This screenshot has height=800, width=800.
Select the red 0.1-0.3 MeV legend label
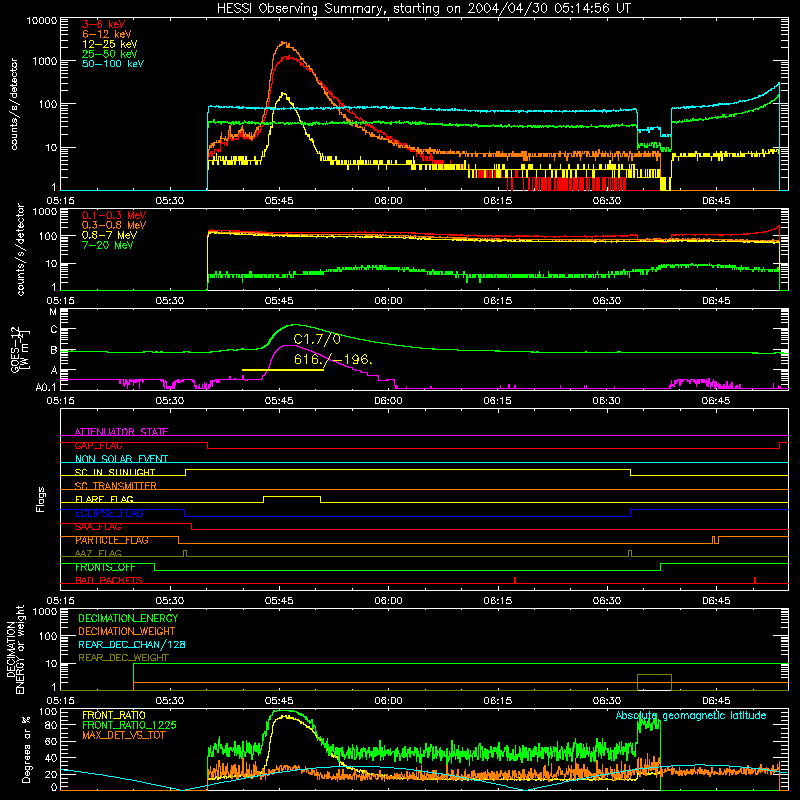point(114,215)
